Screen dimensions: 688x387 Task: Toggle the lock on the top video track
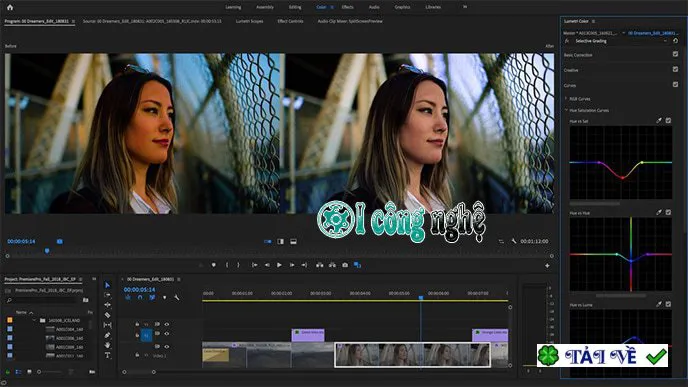(x=137, y=324)
